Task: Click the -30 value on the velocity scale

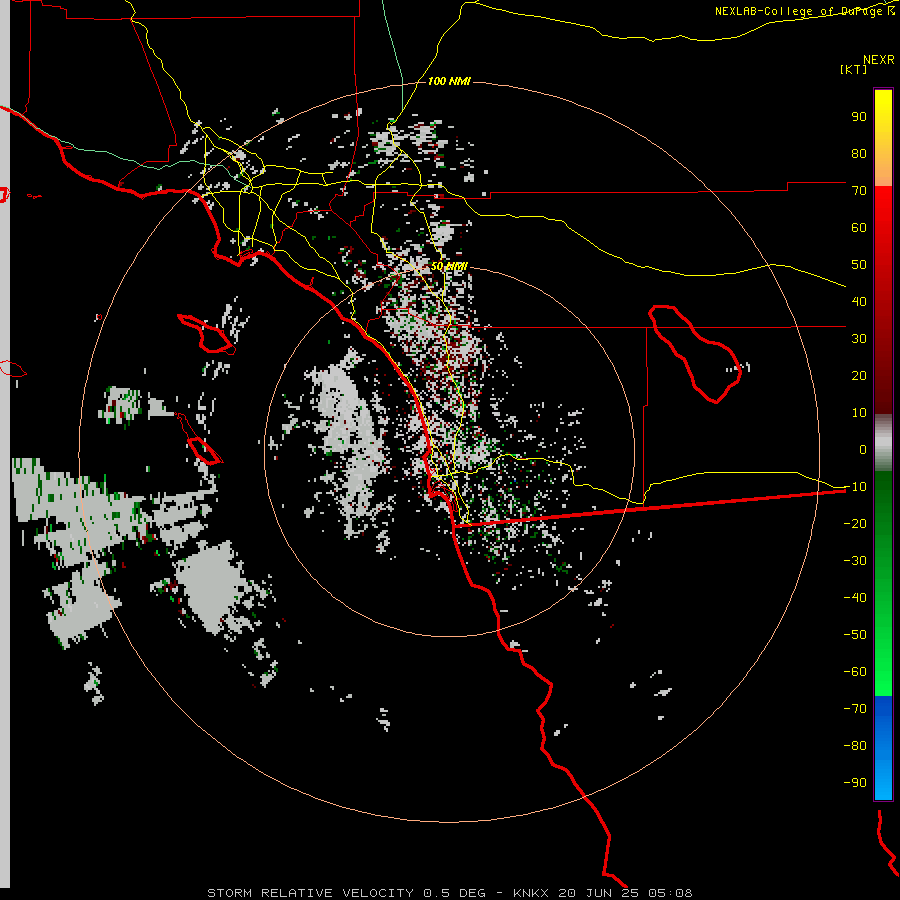Action: tap(855, 561)
